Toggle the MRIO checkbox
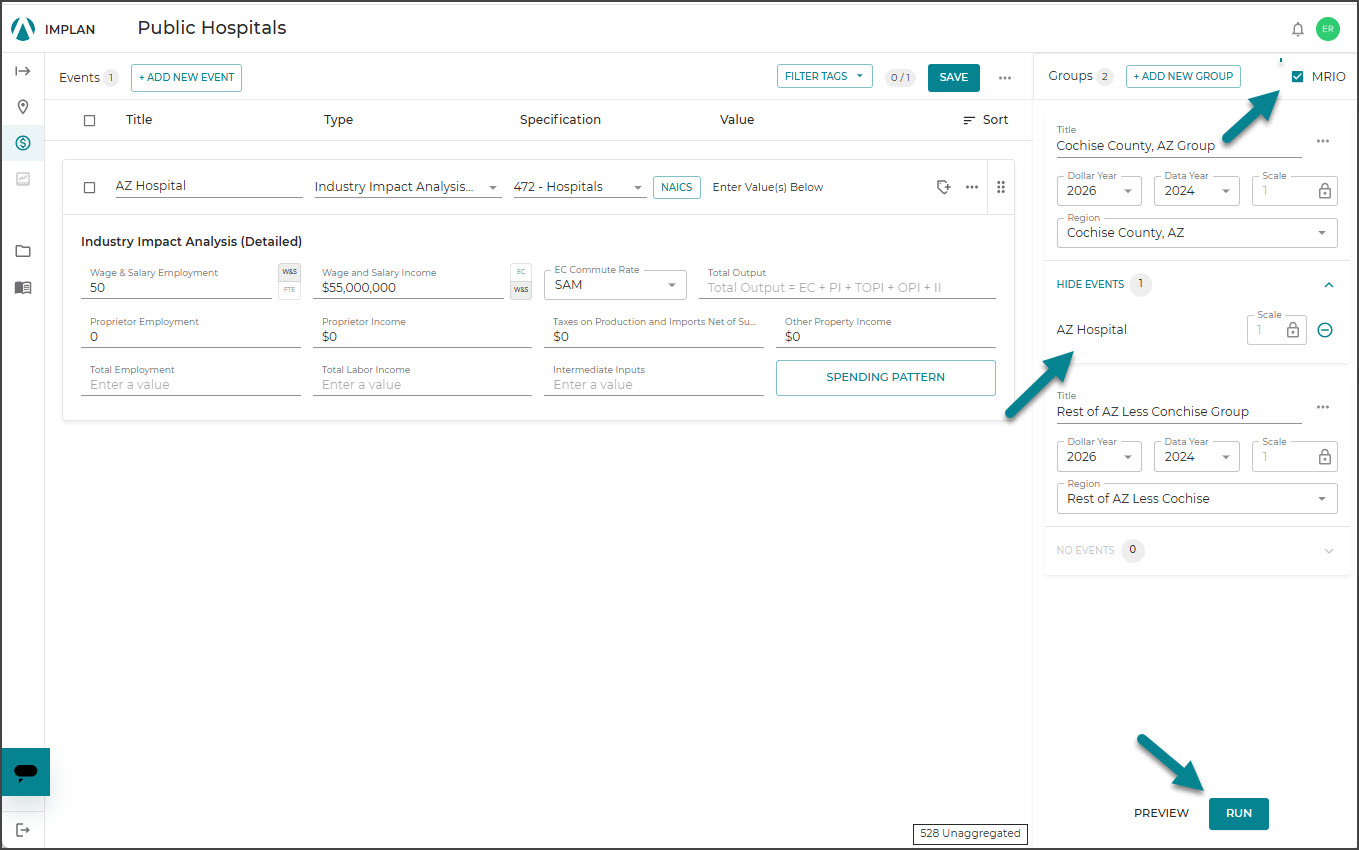The width and height of the screenshot is (1359, 850). pos(1298,77)
